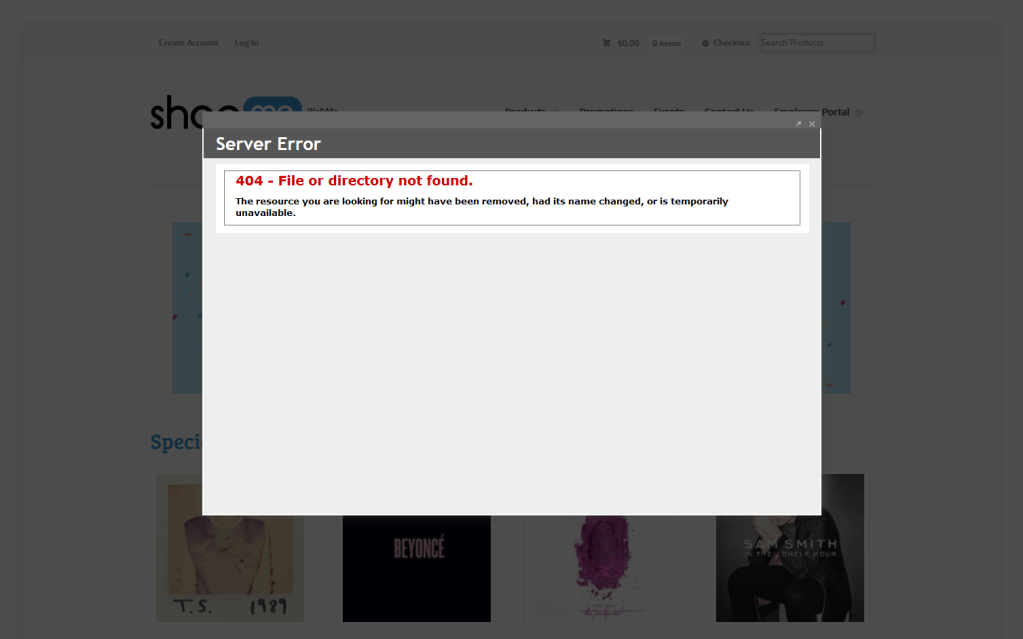Focus the Search Products field
The height and width of the screenshot is (639, 1023).
coord(817,43)
